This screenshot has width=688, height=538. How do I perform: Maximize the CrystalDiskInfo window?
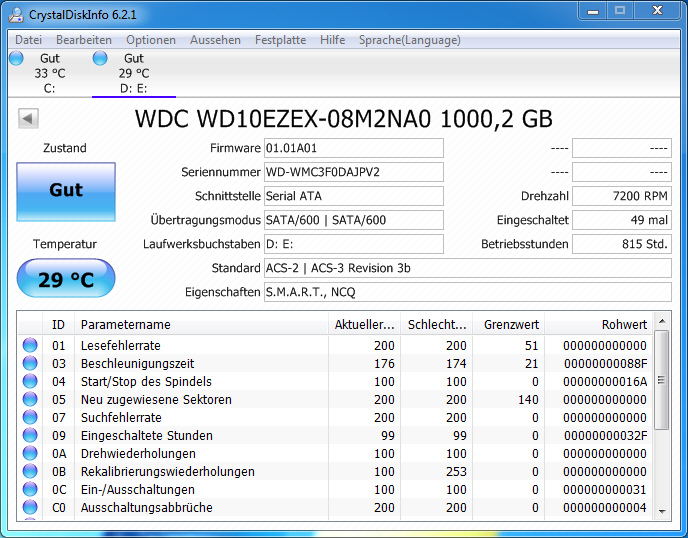pos(620,11)
